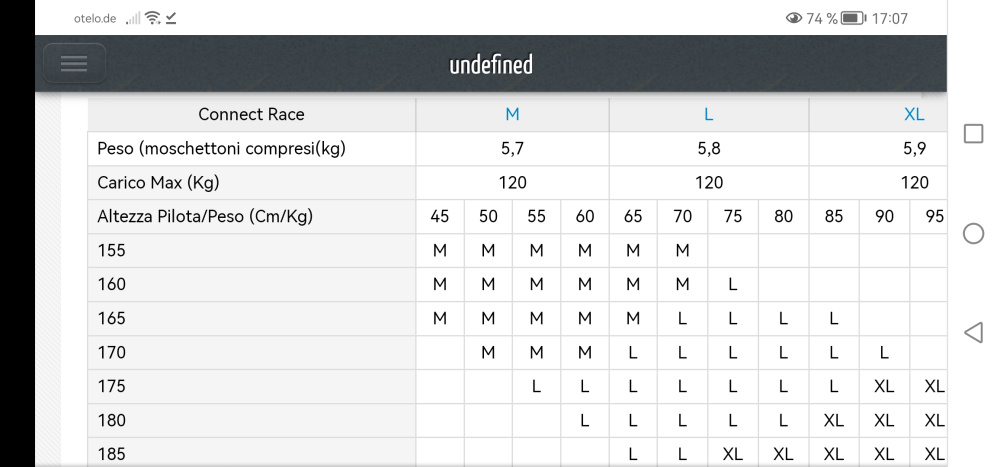Tap the 155 height row label
This screenshot has height=467, width=1000.
112,250
